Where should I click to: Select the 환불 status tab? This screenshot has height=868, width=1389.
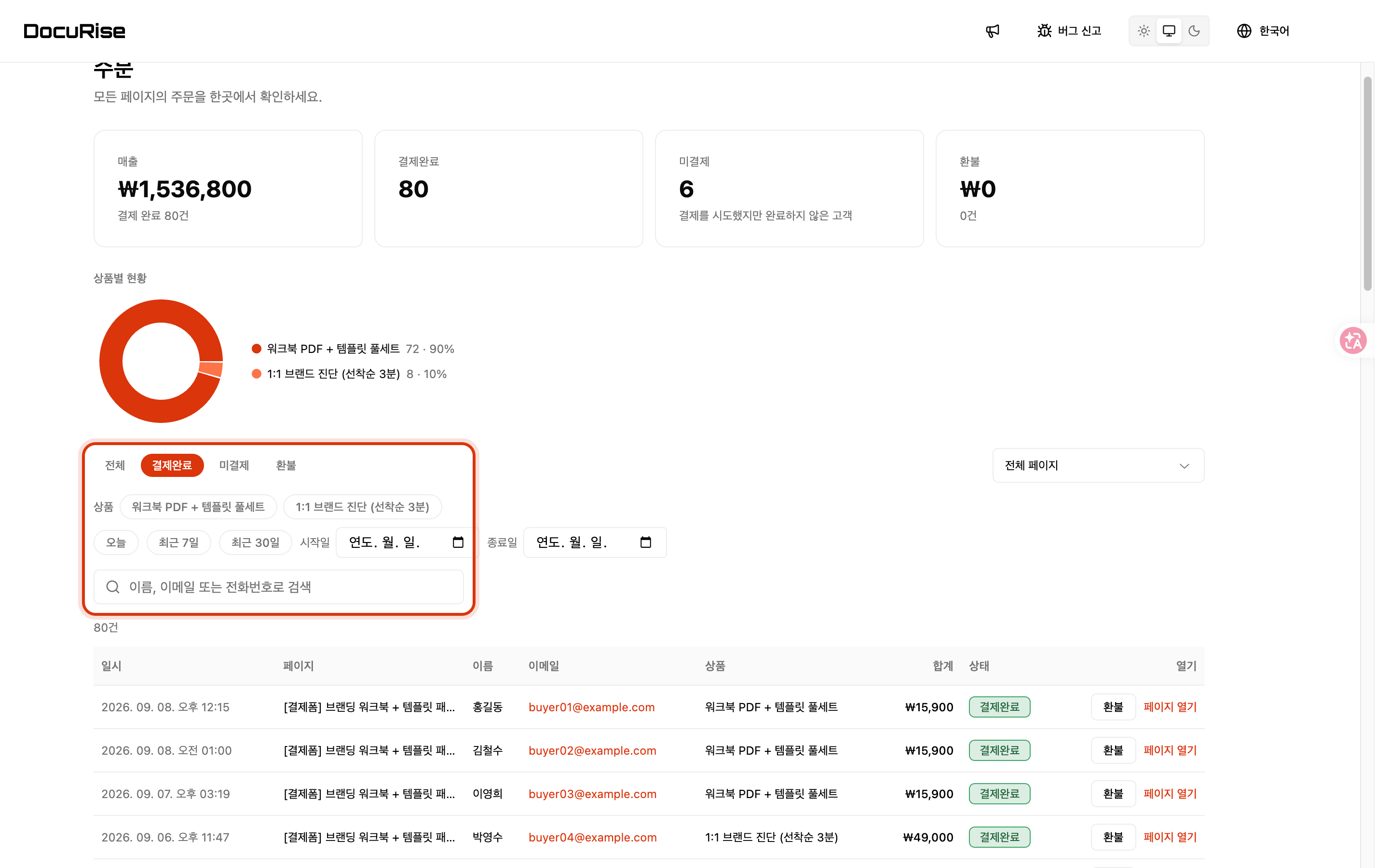pos(286,465)
